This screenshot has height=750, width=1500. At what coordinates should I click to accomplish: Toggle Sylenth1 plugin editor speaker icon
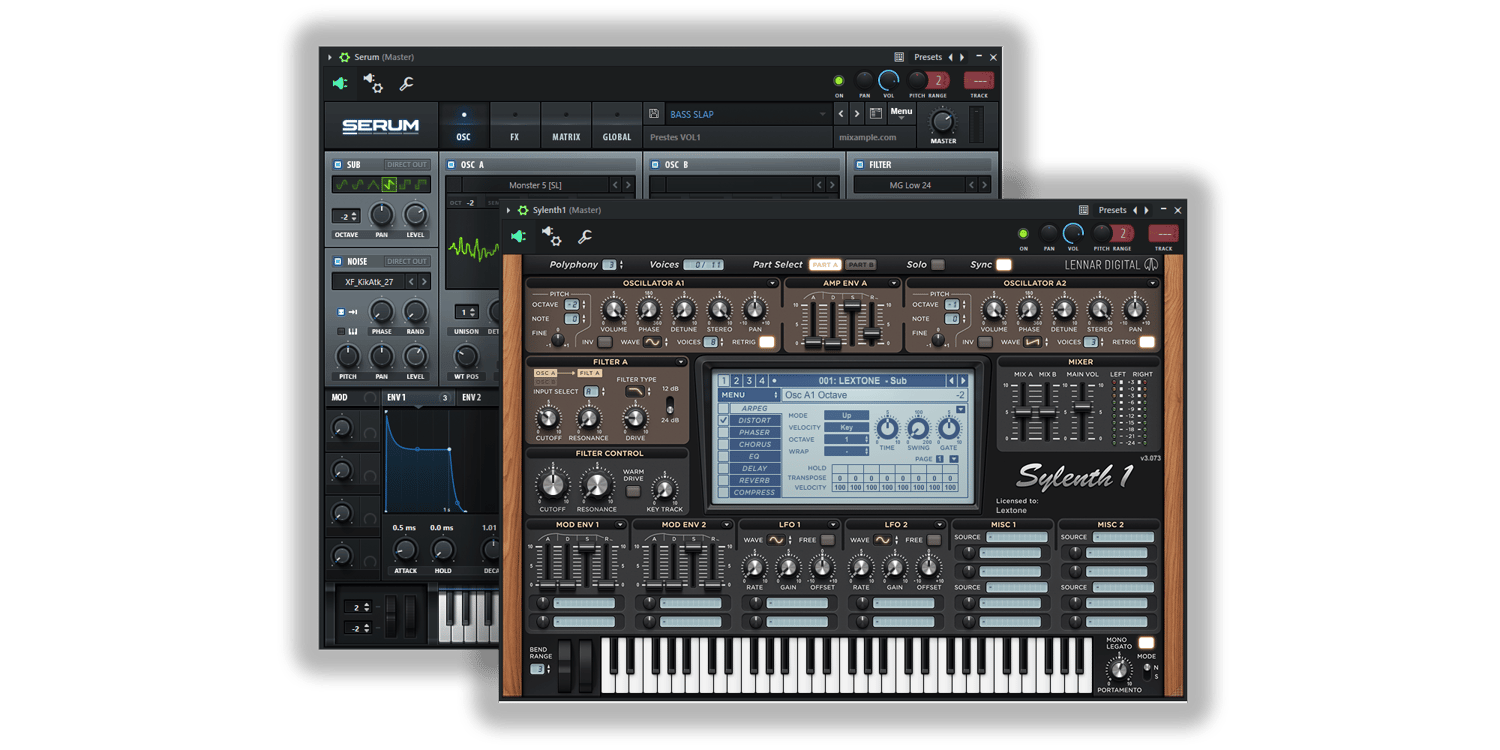coord(519,237)
